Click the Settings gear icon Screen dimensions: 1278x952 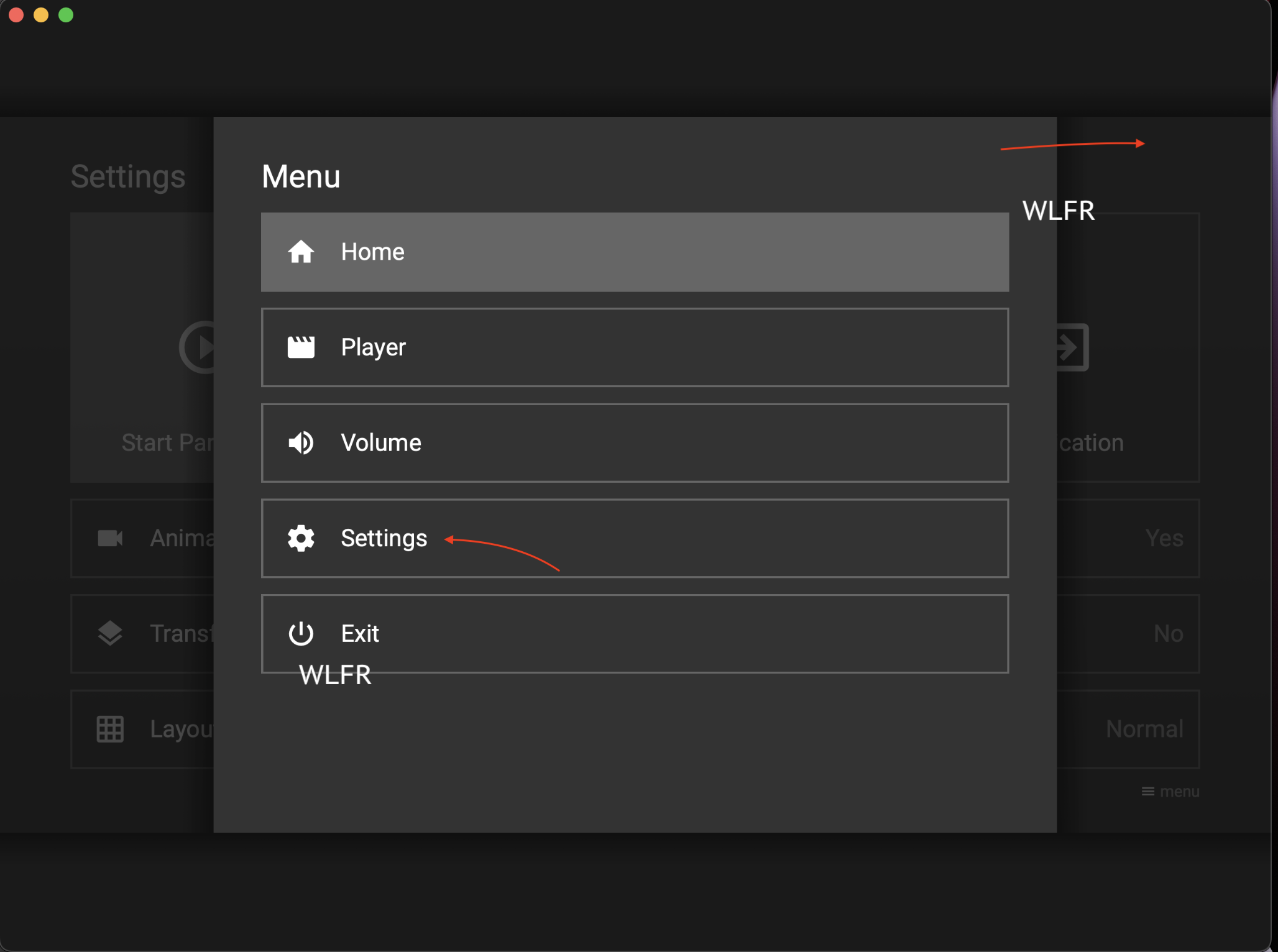pos(301,538)
